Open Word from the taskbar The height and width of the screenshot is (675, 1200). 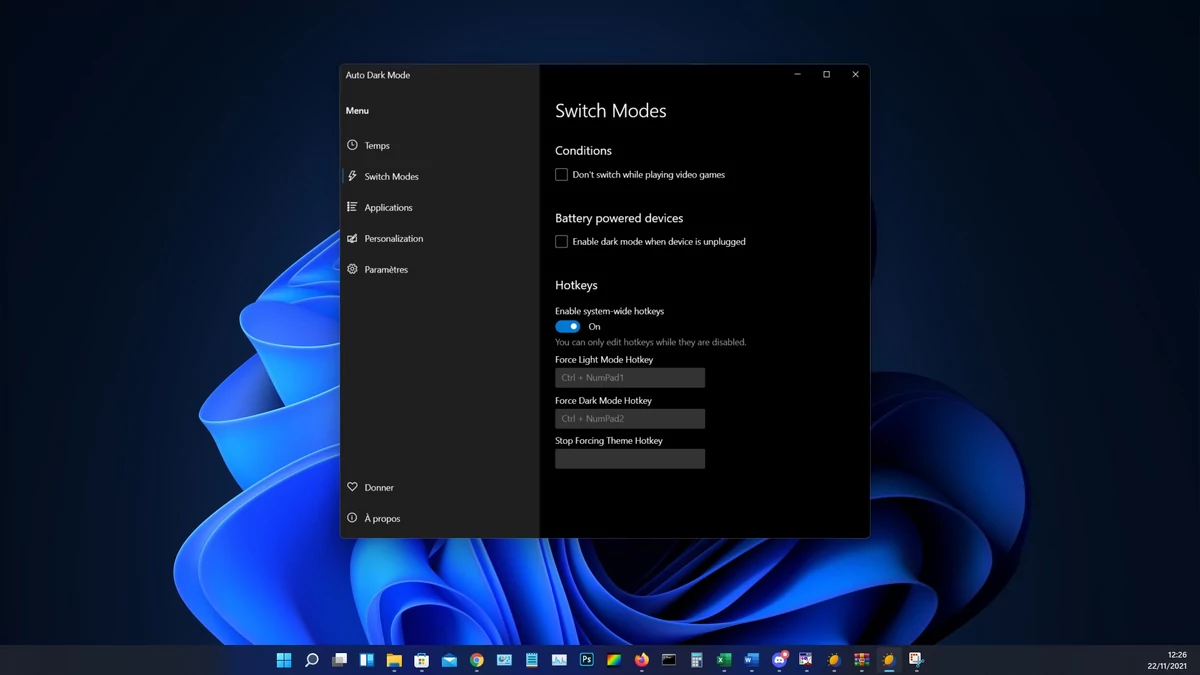pyautogui.click(x=752, y=660)
